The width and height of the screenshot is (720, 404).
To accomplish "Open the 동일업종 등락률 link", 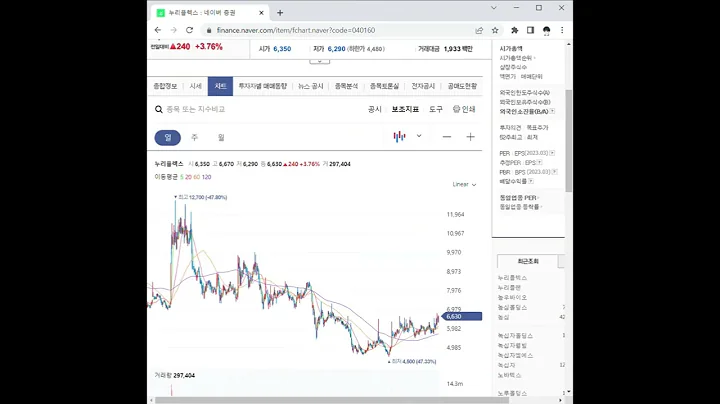I will [x=519, y=207].
